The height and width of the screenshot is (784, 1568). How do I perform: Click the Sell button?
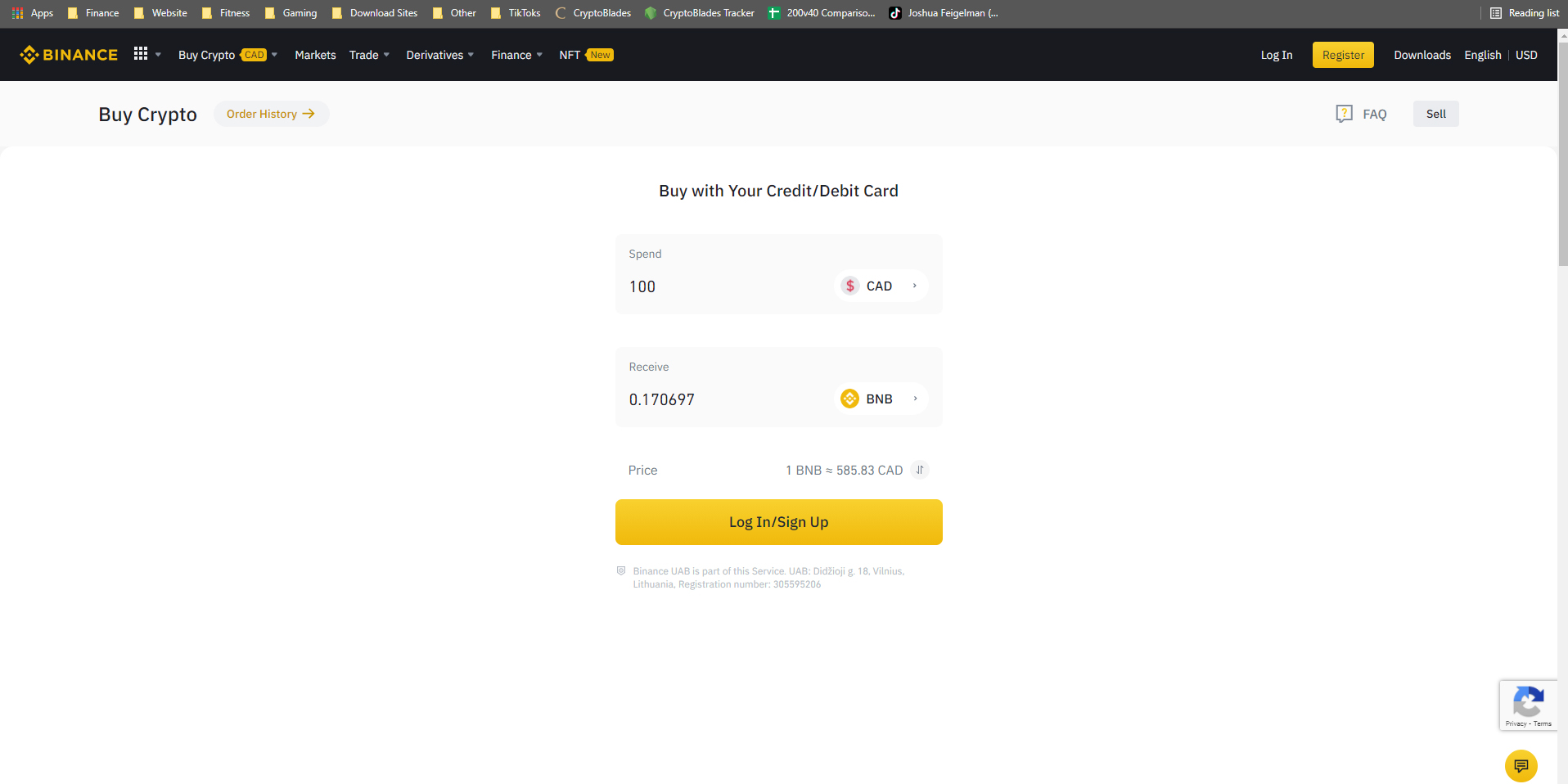click(1435, 114)
